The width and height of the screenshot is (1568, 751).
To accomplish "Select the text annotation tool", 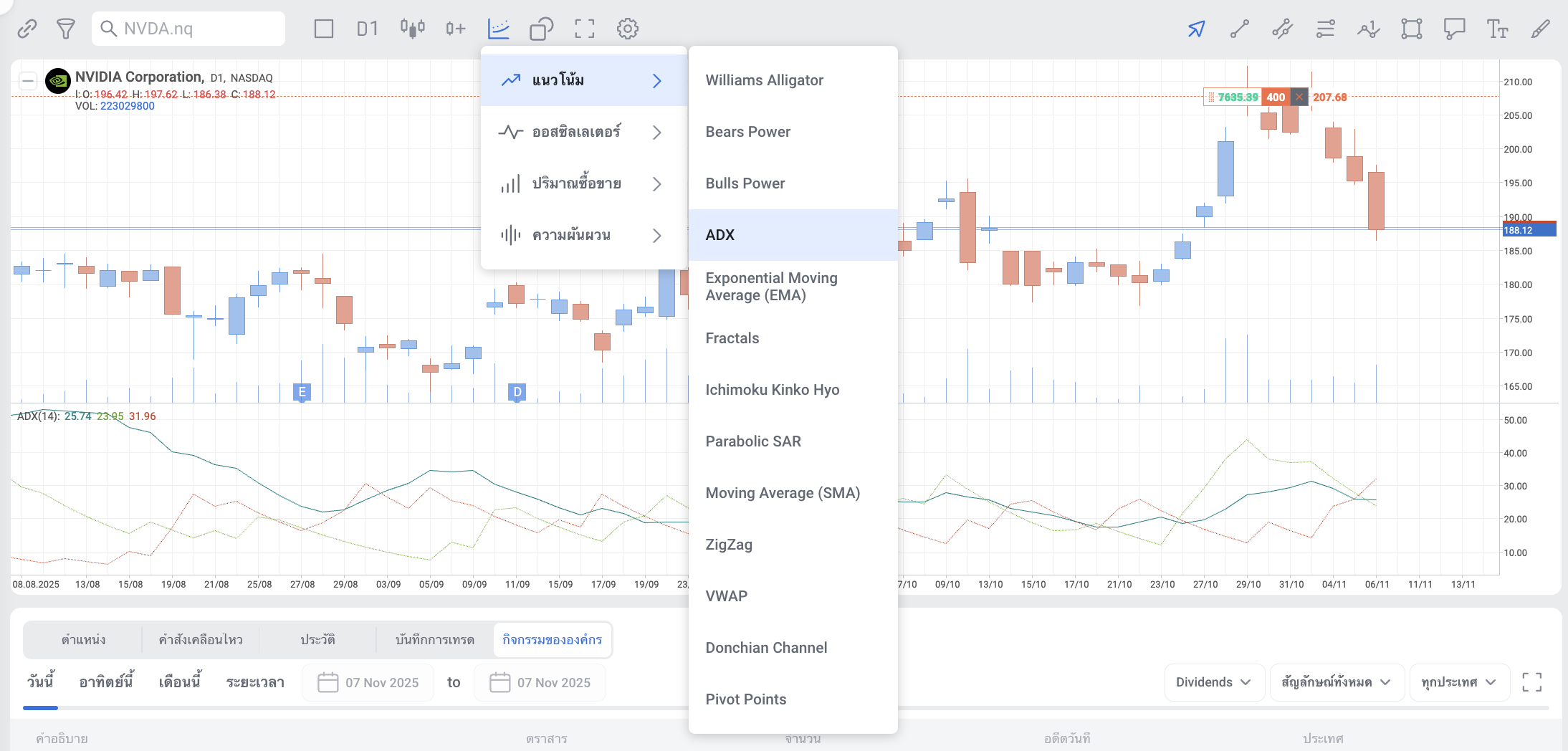I will pos(1497,29).
